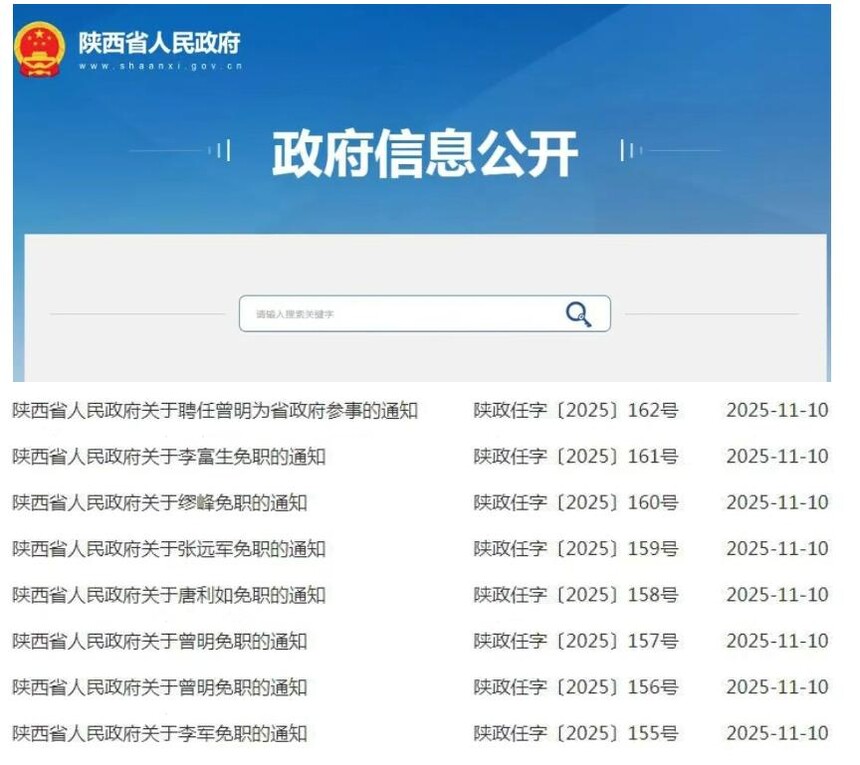Click the date beside the 李军免职 notice

point(779,733)
